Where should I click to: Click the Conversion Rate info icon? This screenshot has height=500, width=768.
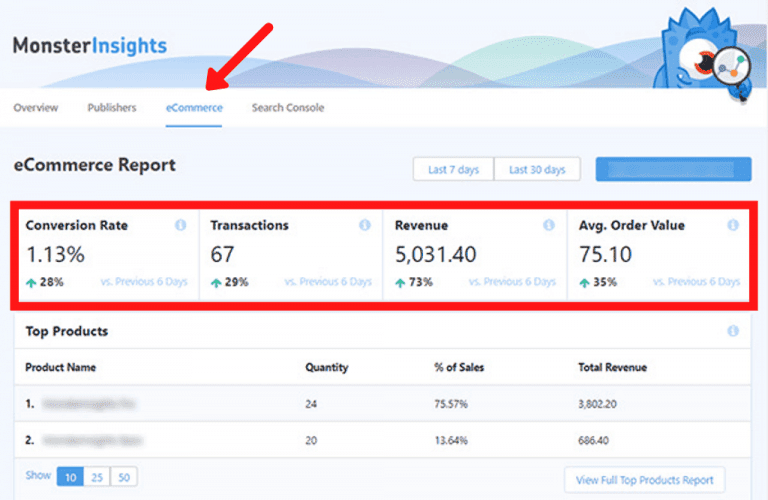[180, 225]
